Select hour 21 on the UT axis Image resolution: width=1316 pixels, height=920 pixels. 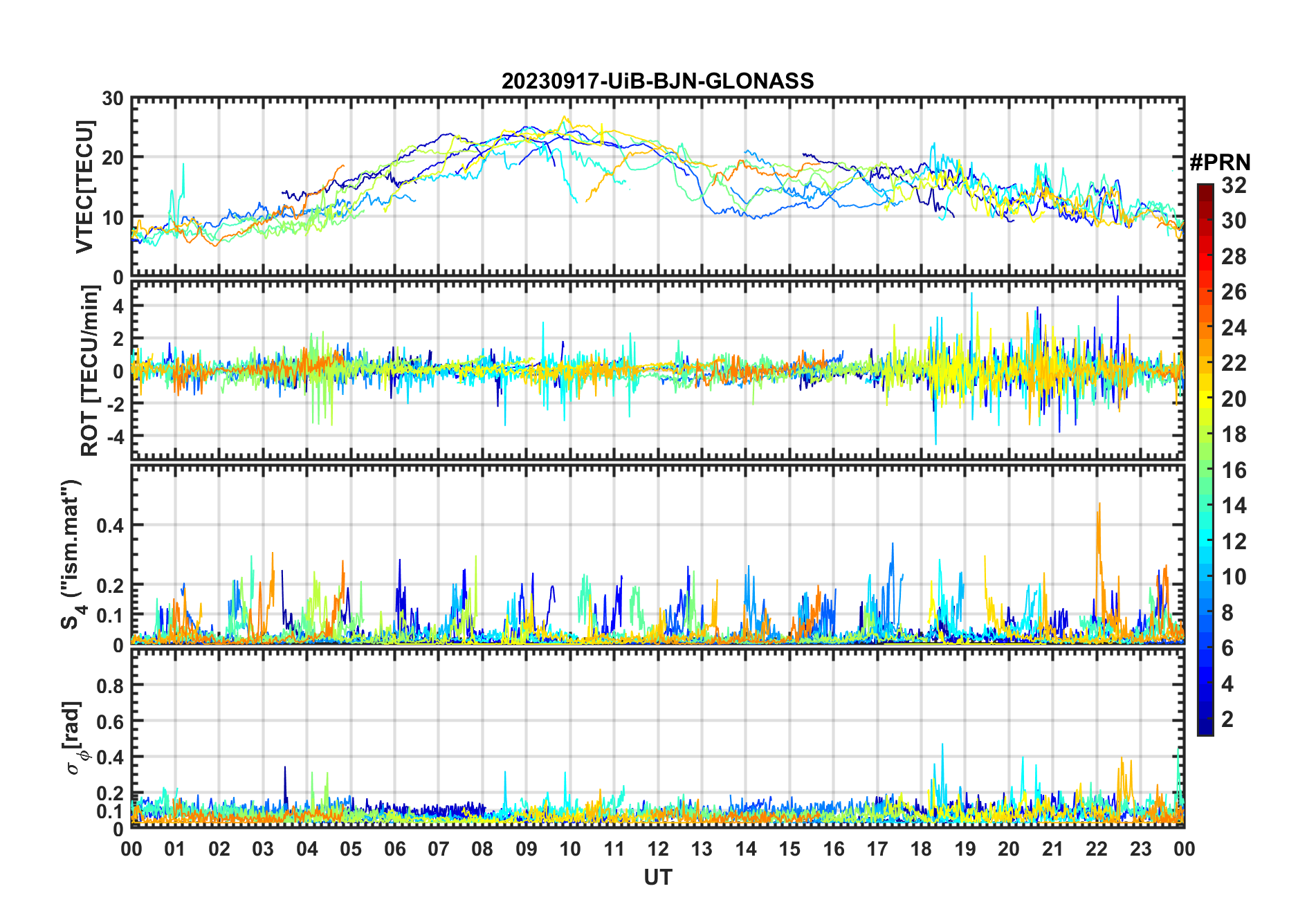pos(1053,849)
